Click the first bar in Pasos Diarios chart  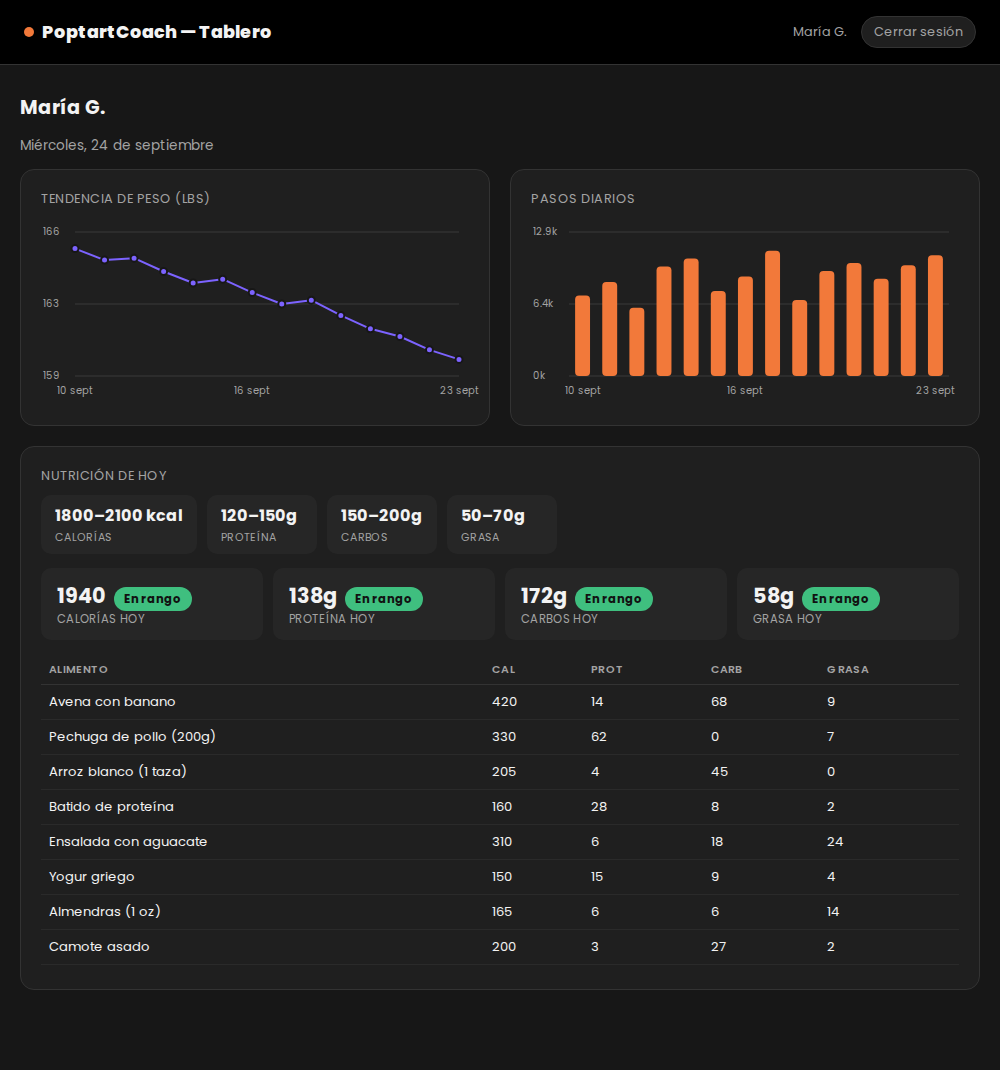click(582, 336)
